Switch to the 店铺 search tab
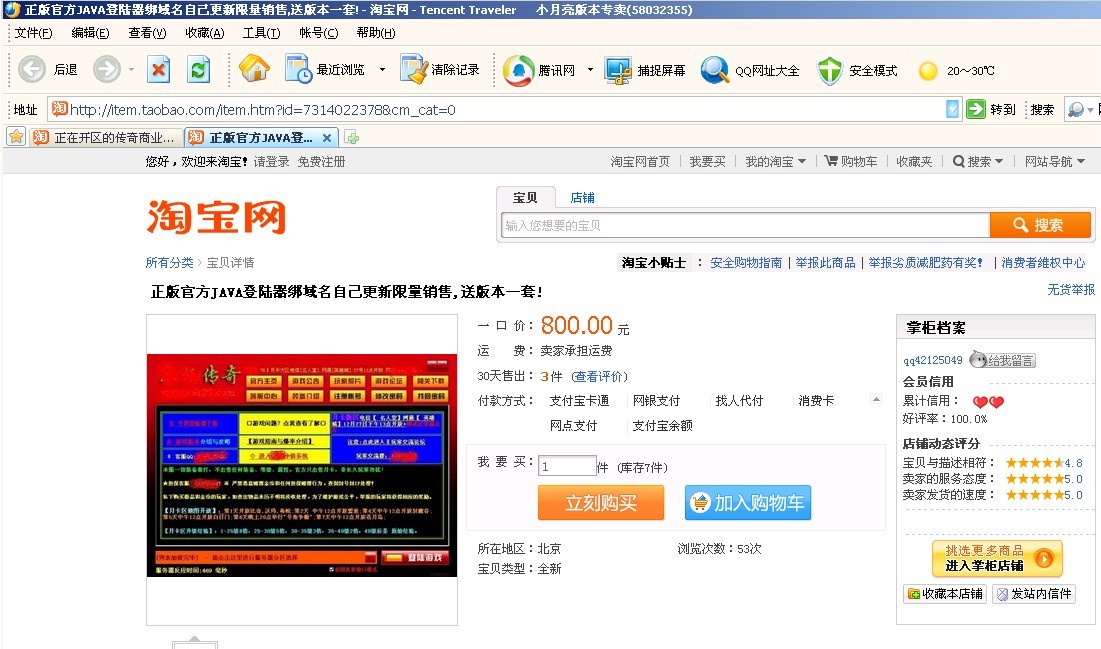This screenshot has height=649, width=1101. (582, 198)
